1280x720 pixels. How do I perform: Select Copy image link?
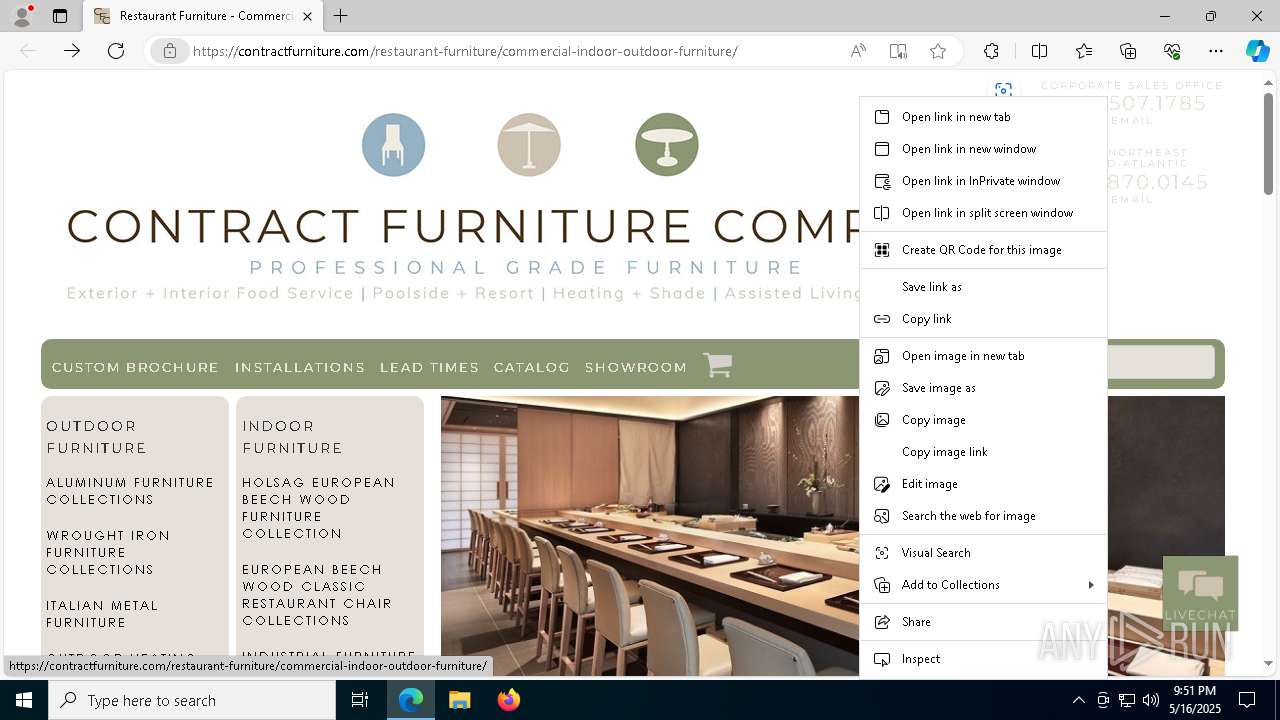click(983, 452)
